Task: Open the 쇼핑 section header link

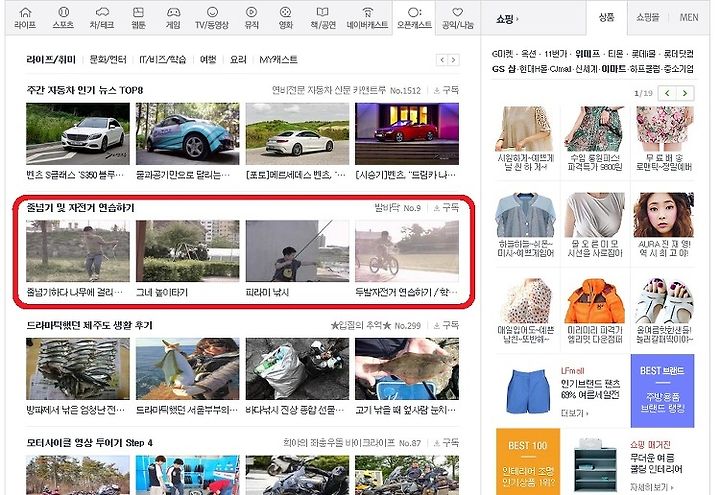Action: 506,19
